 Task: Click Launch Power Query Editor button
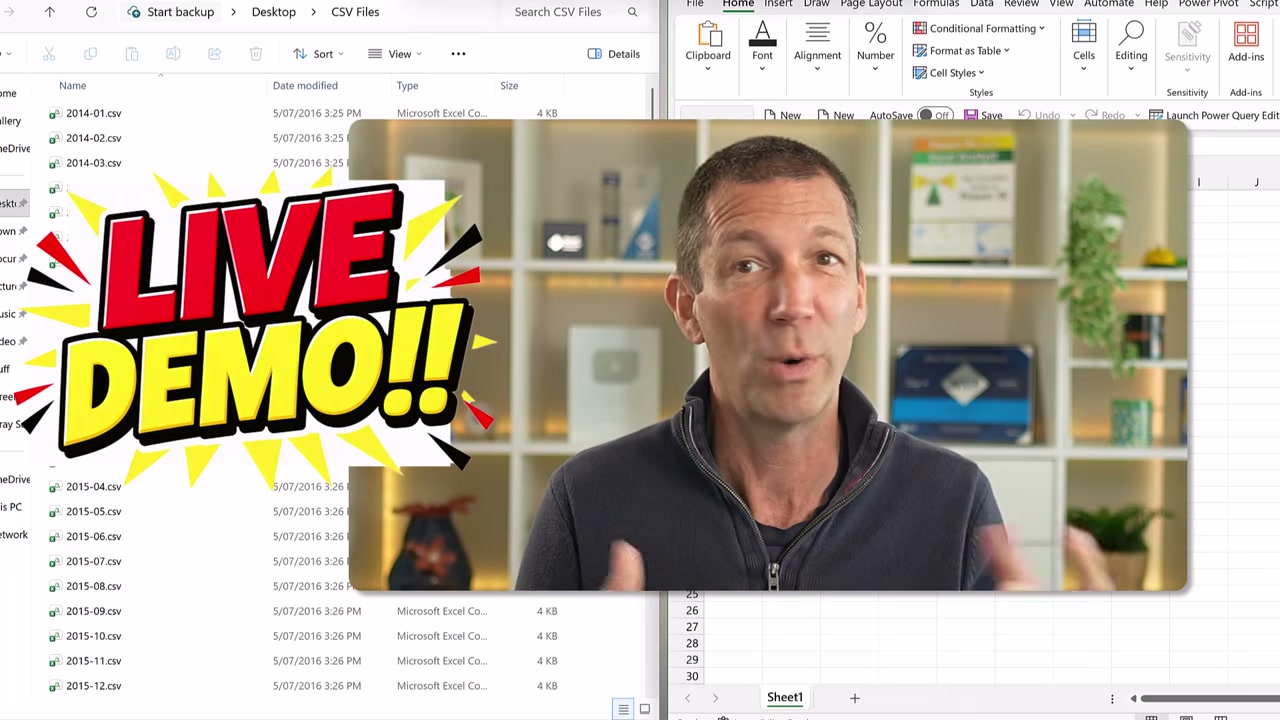pos(1214,115)
